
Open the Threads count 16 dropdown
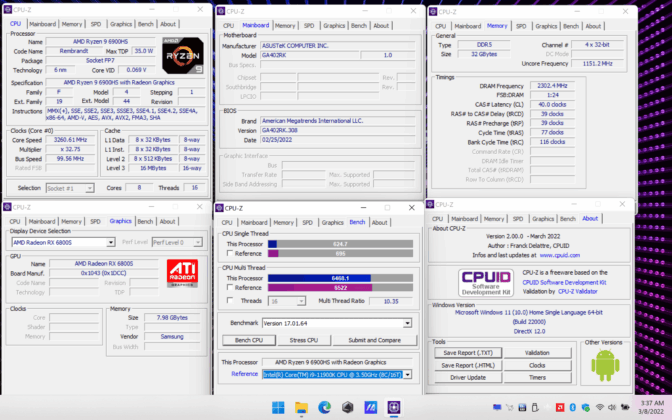(286, 301)
